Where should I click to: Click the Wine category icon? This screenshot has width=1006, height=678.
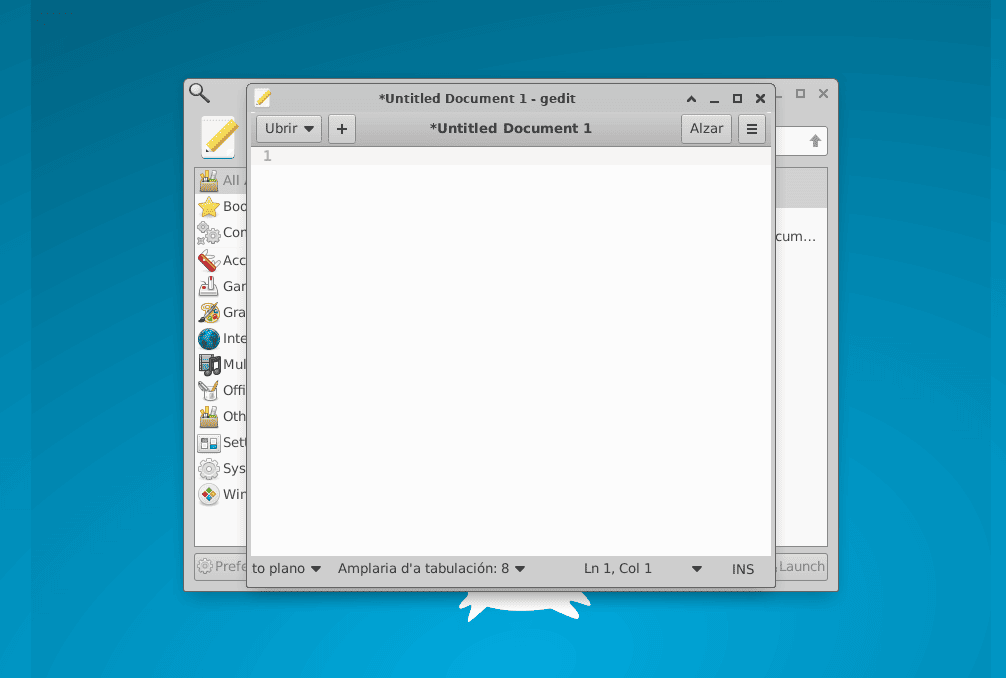208,494
